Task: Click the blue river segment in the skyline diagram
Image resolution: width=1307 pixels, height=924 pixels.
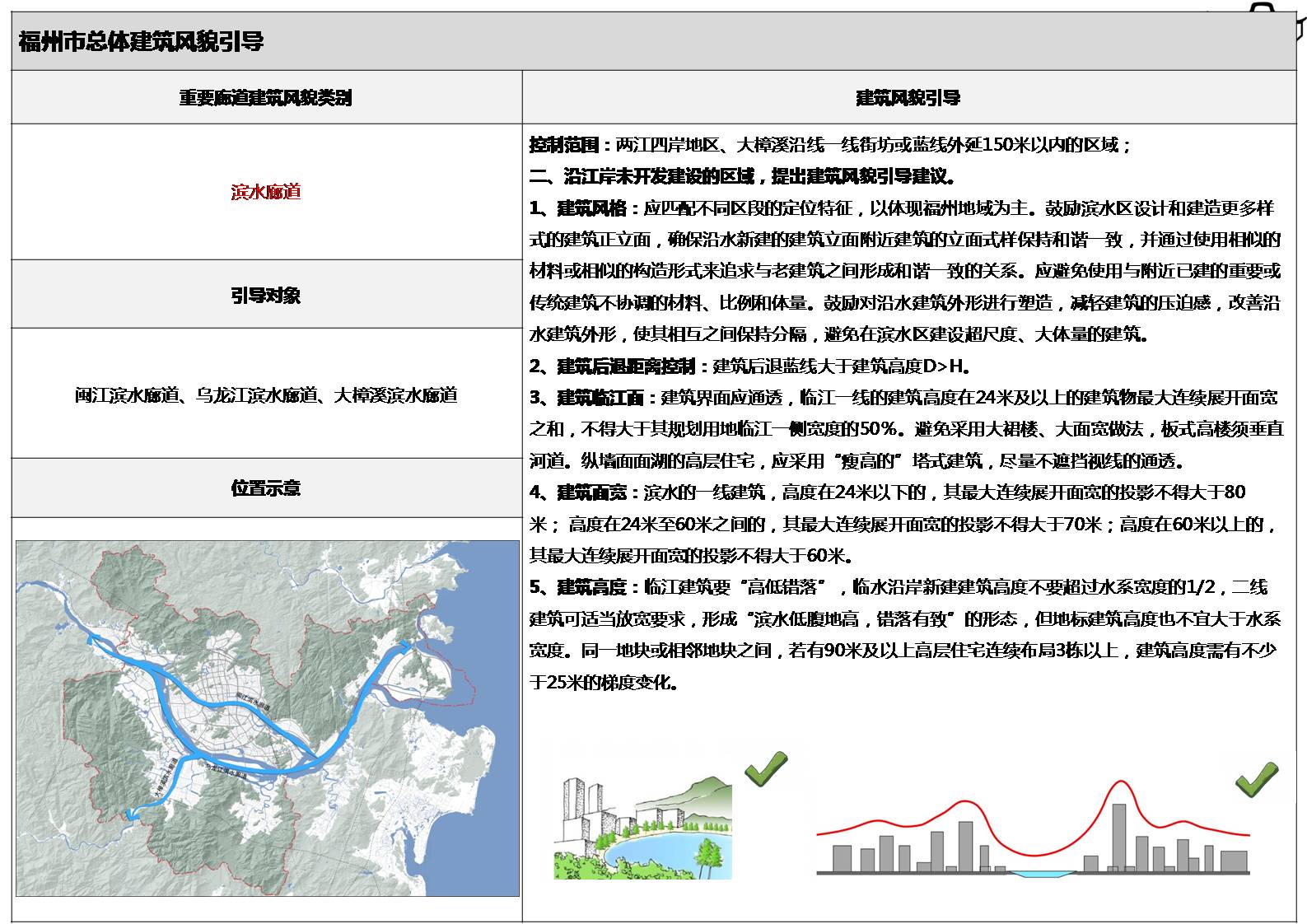Action: pyautogui.click(x=1039, y=874)
